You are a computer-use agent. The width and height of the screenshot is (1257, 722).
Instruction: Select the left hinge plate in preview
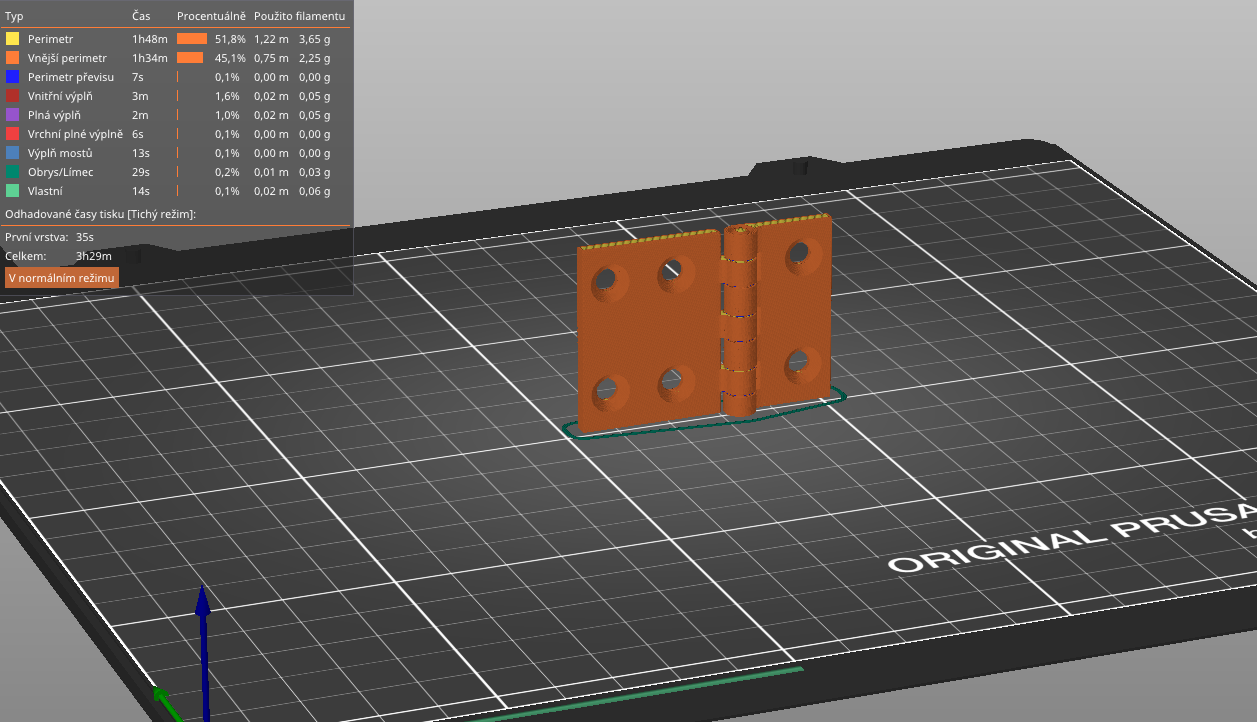pos(648,330)
